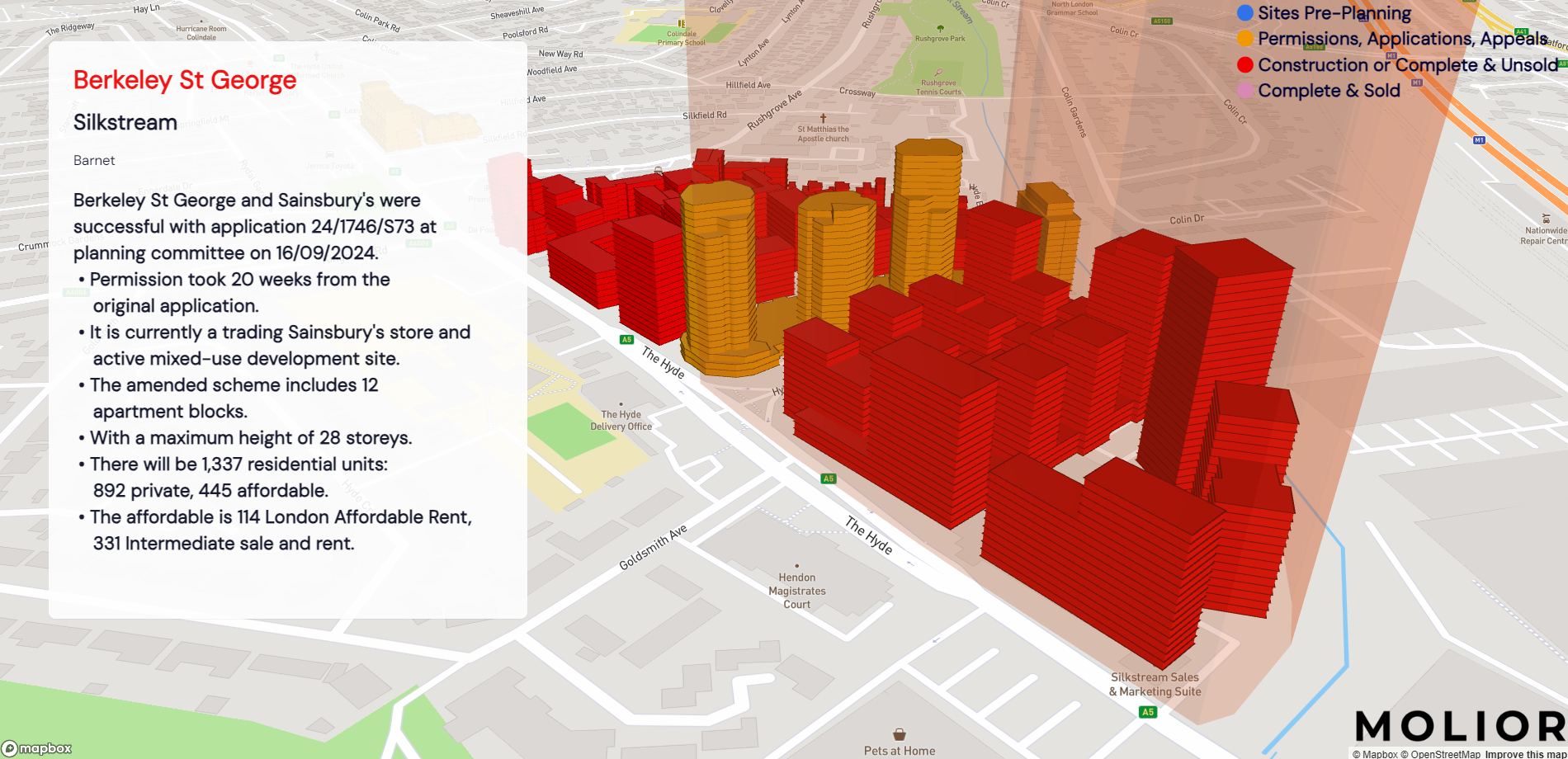Click the Colindale Primary School icon
The width and height of the screenshot is (1568, 759).
681,23
